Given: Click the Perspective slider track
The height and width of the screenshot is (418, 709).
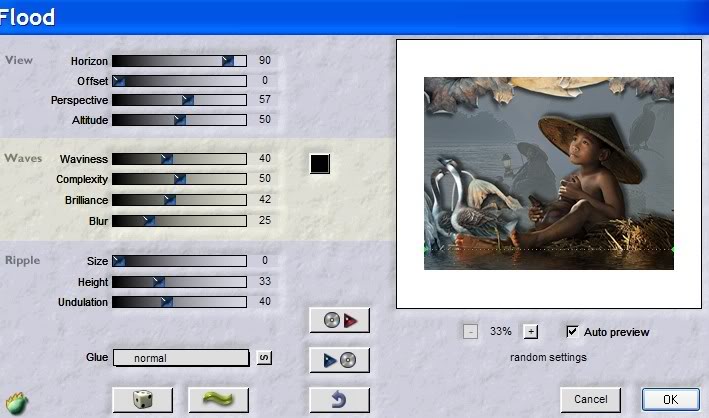Looking at the screenshot, I should point(179,100).
